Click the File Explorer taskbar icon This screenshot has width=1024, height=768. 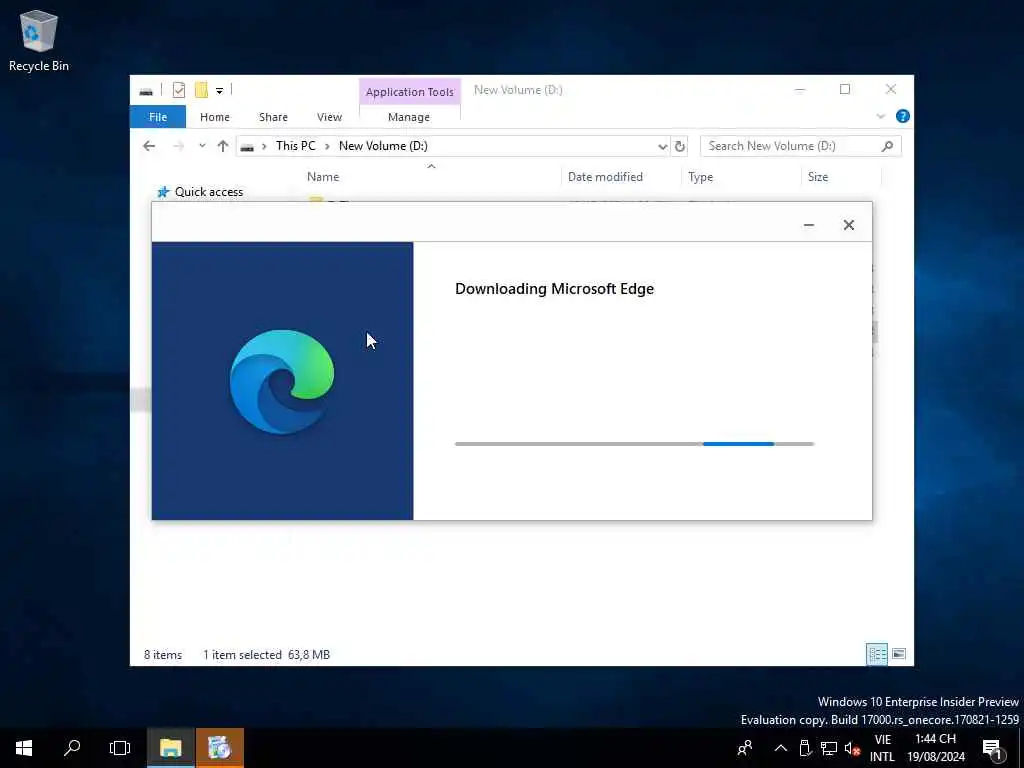coord(170,748)
